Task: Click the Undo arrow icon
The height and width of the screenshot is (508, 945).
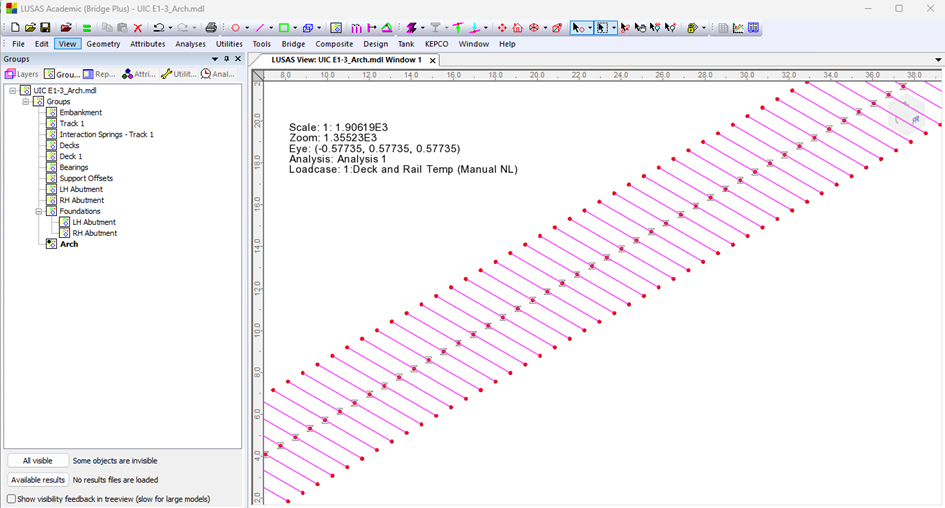Action: pos(159,28)
